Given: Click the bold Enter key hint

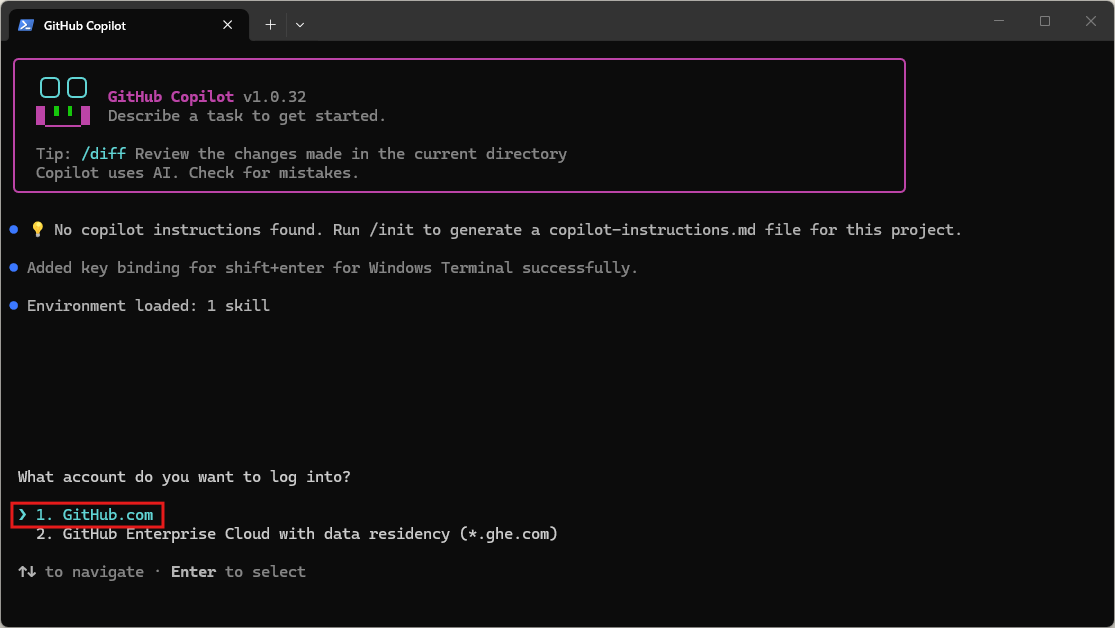Looking at the screenshot, I should [x=193, y=572].
